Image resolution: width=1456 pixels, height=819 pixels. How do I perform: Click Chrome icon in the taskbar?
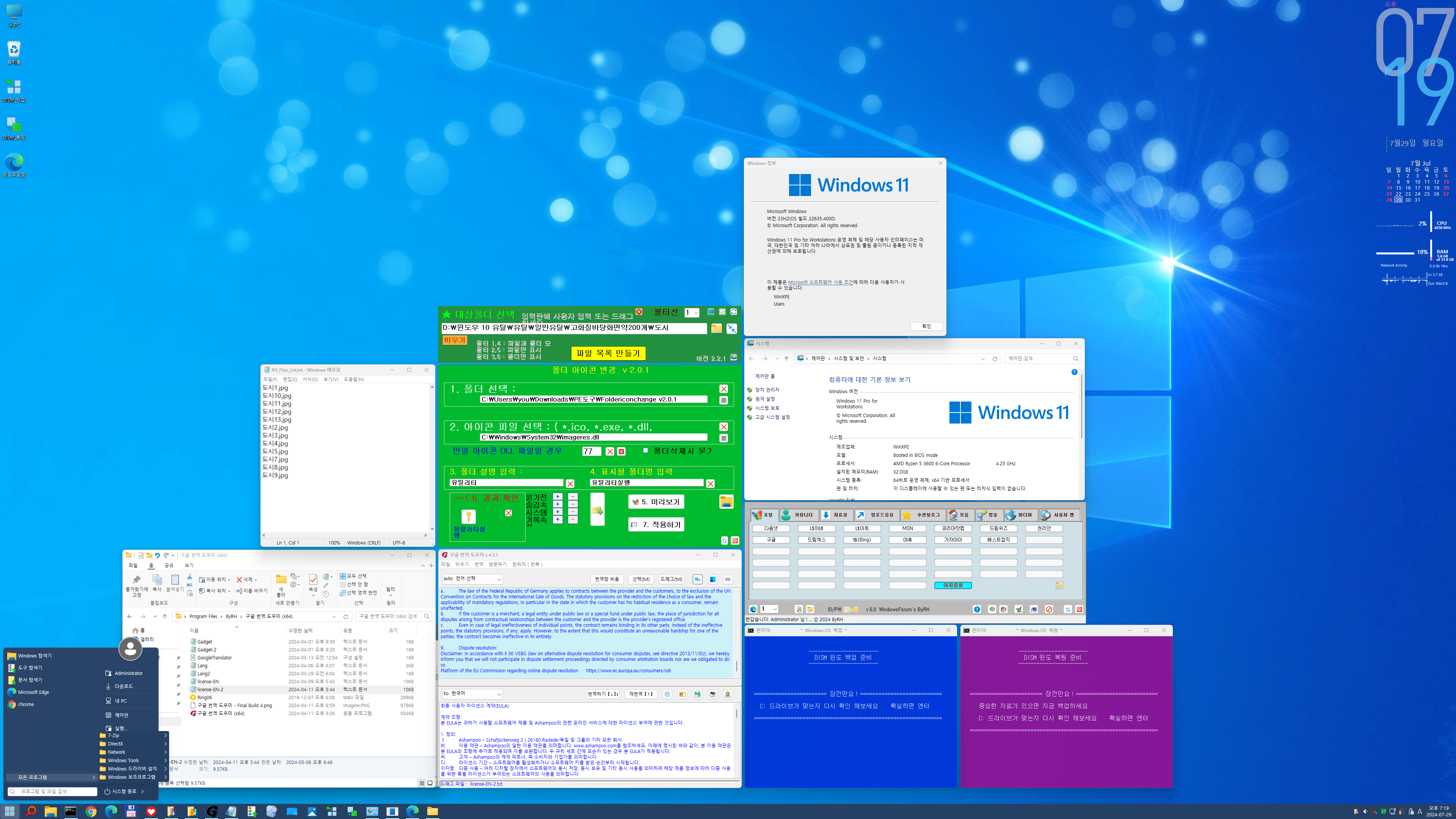(x=91, y=811)
